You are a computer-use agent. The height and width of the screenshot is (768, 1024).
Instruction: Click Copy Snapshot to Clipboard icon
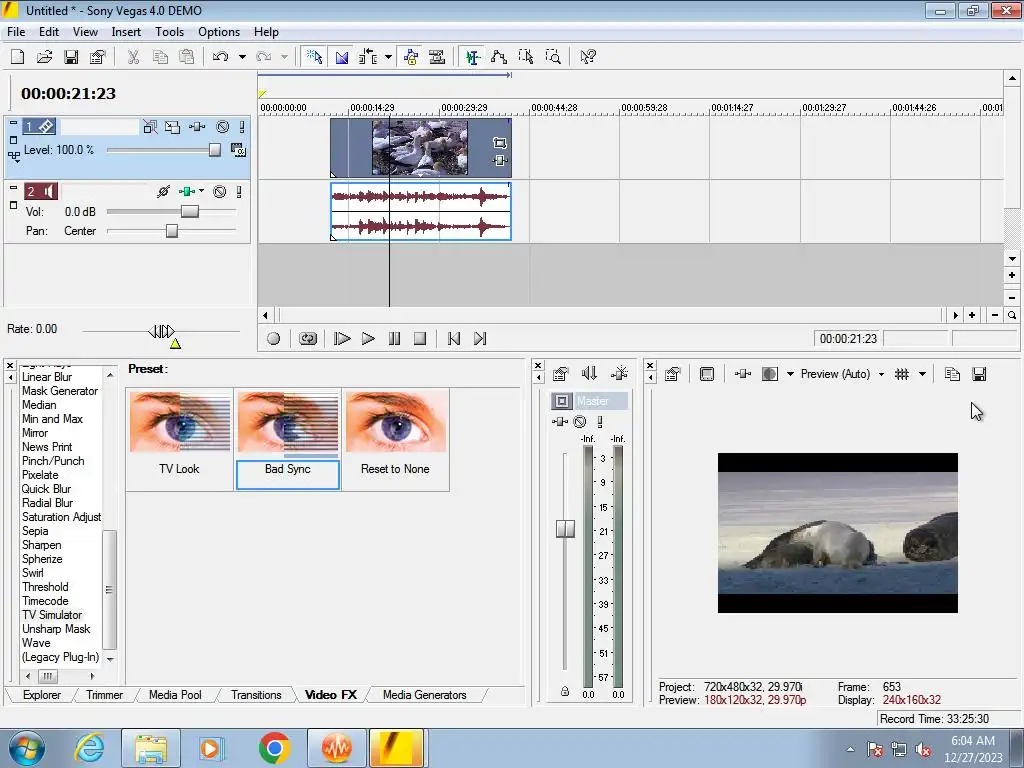pos(952,374)
